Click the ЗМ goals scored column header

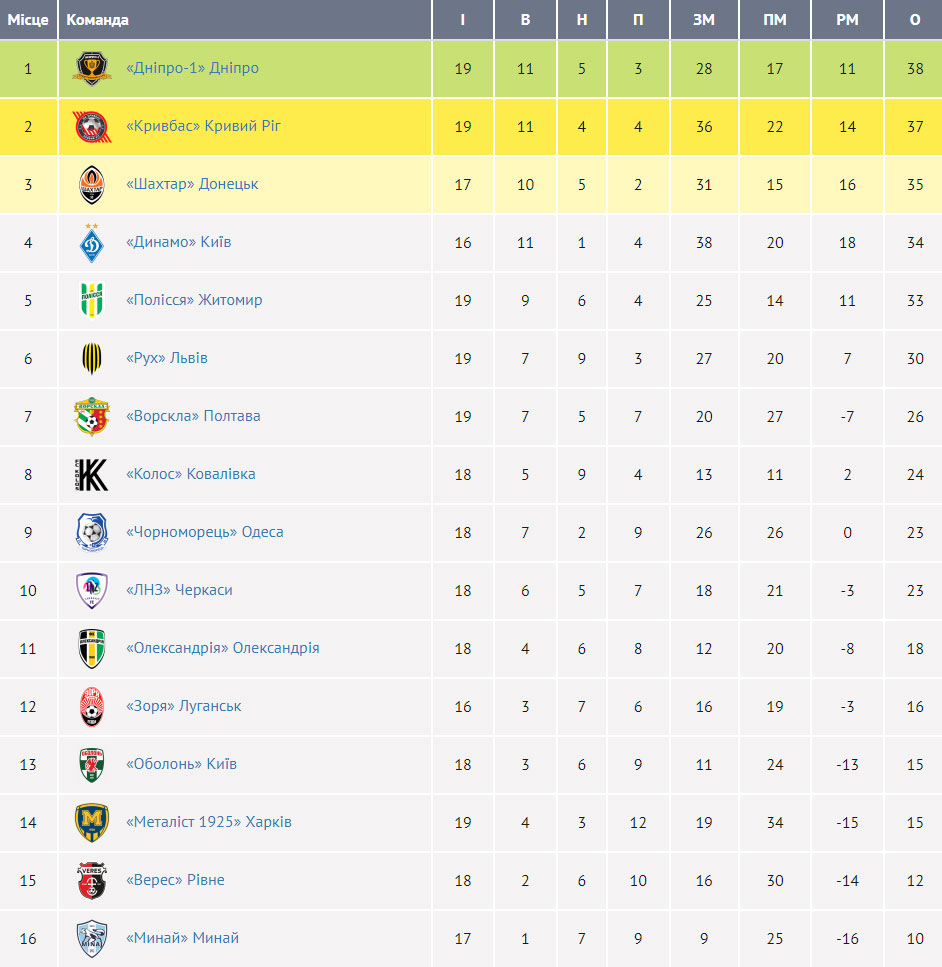(704, 20)
